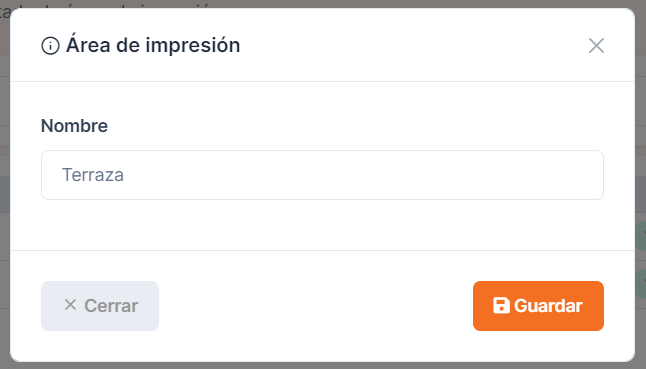Click the dimmed backdrop left of the dialog

5,185
